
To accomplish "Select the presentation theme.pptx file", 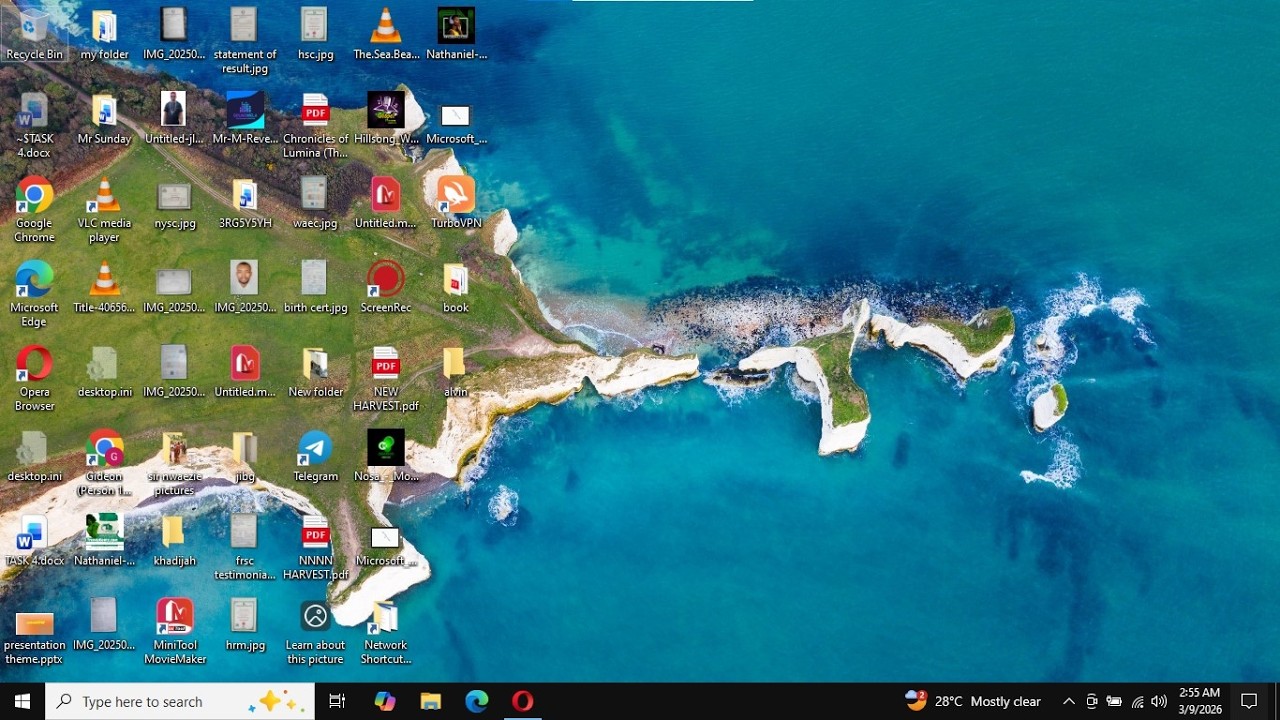I will coord(34,638).
